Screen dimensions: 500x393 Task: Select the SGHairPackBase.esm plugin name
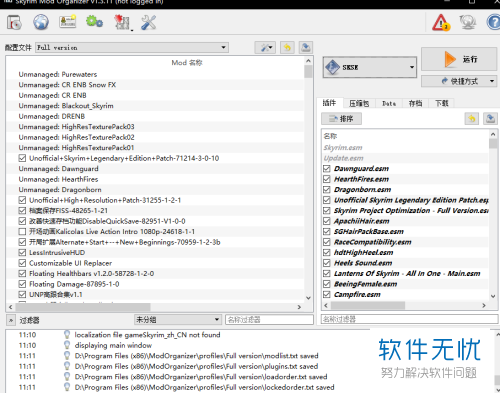point(369,231)
